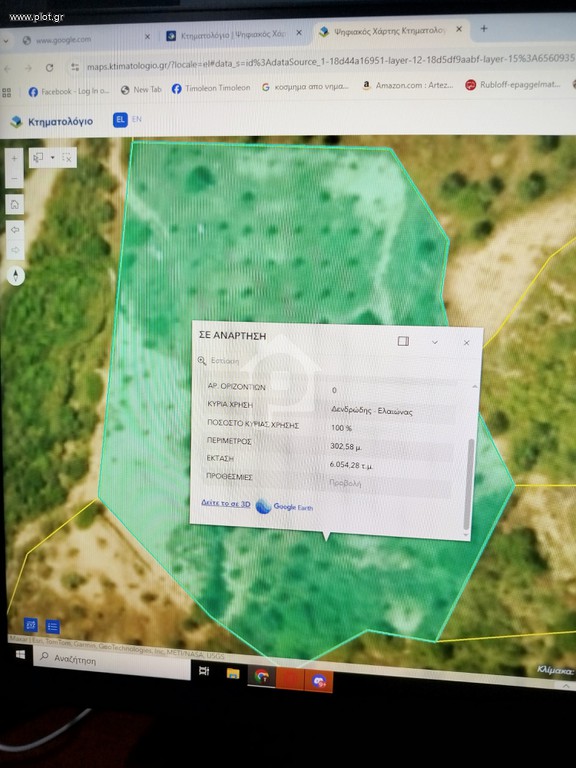Close the active Ψηφιακός Χάρτης tab

(x=459, y=29)
